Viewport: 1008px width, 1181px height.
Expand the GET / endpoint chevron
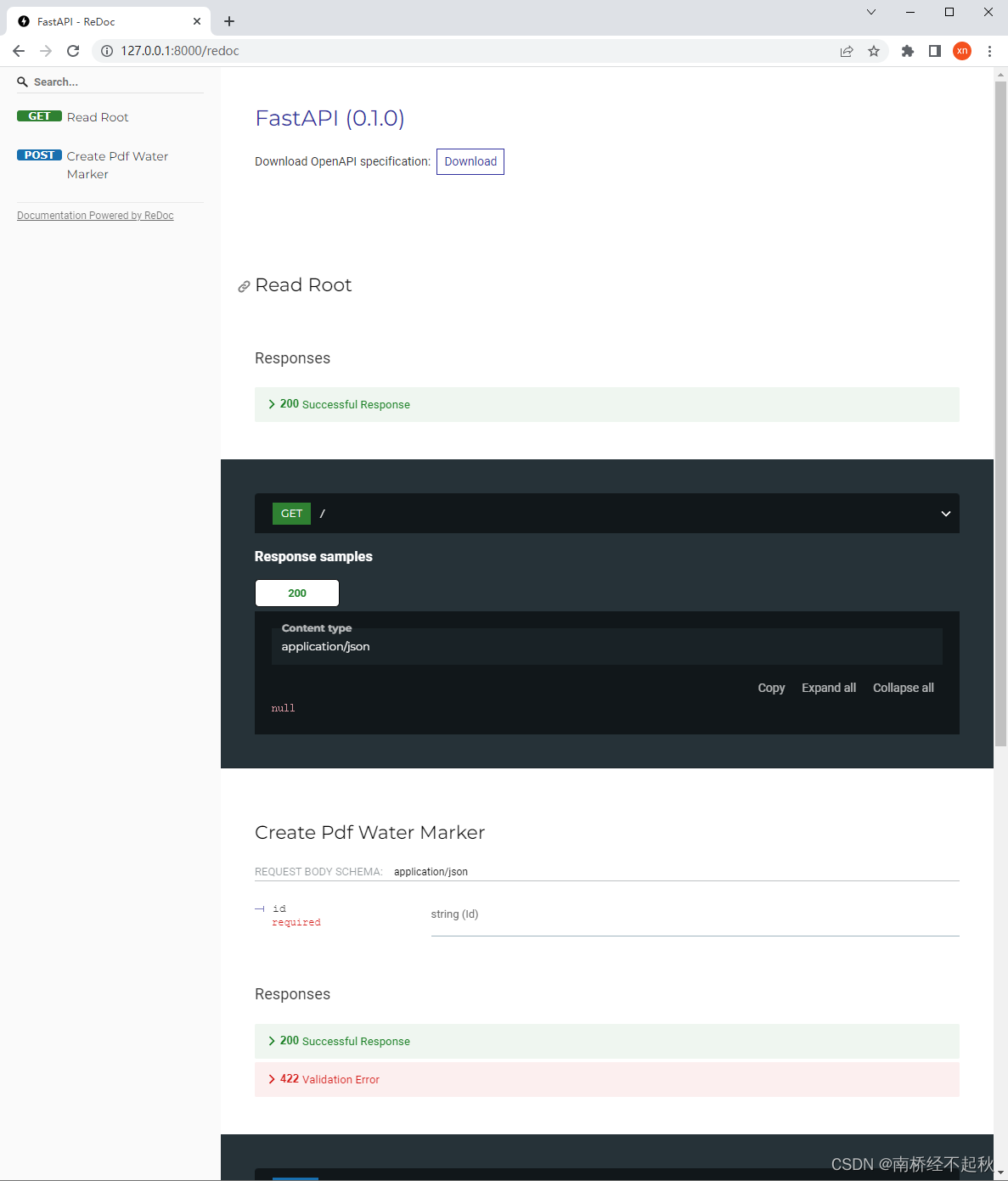(x=945, y=514)
